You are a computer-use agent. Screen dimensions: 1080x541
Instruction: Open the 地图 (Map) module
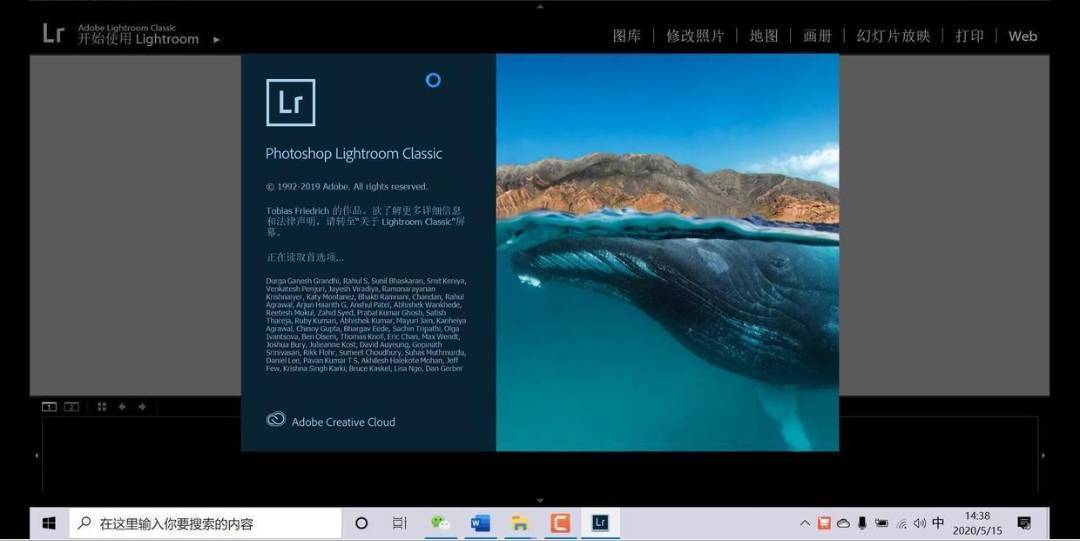(x=763, y=36)
